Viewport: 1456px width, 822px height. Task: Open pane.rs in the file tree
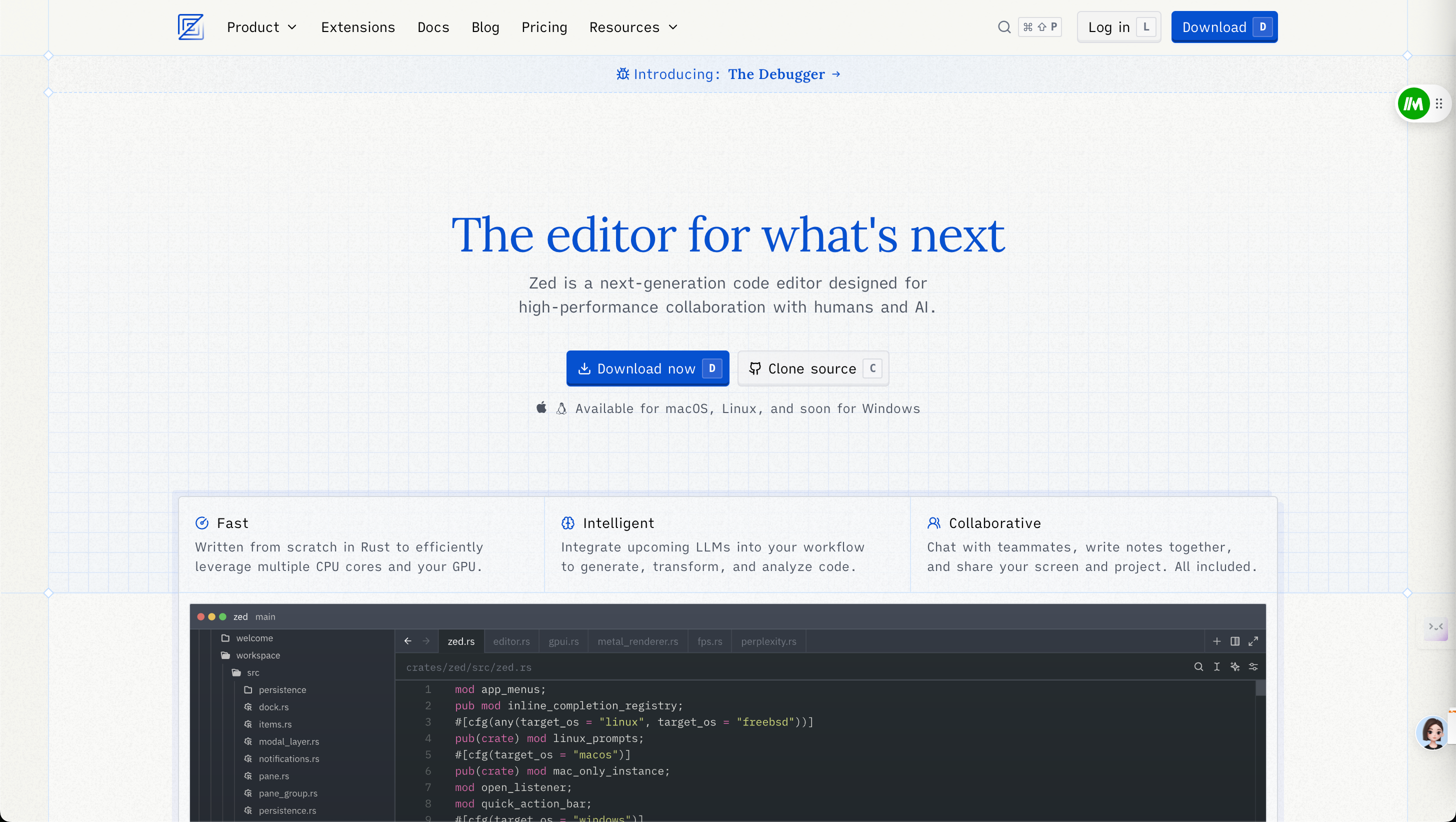coord(273,775)
